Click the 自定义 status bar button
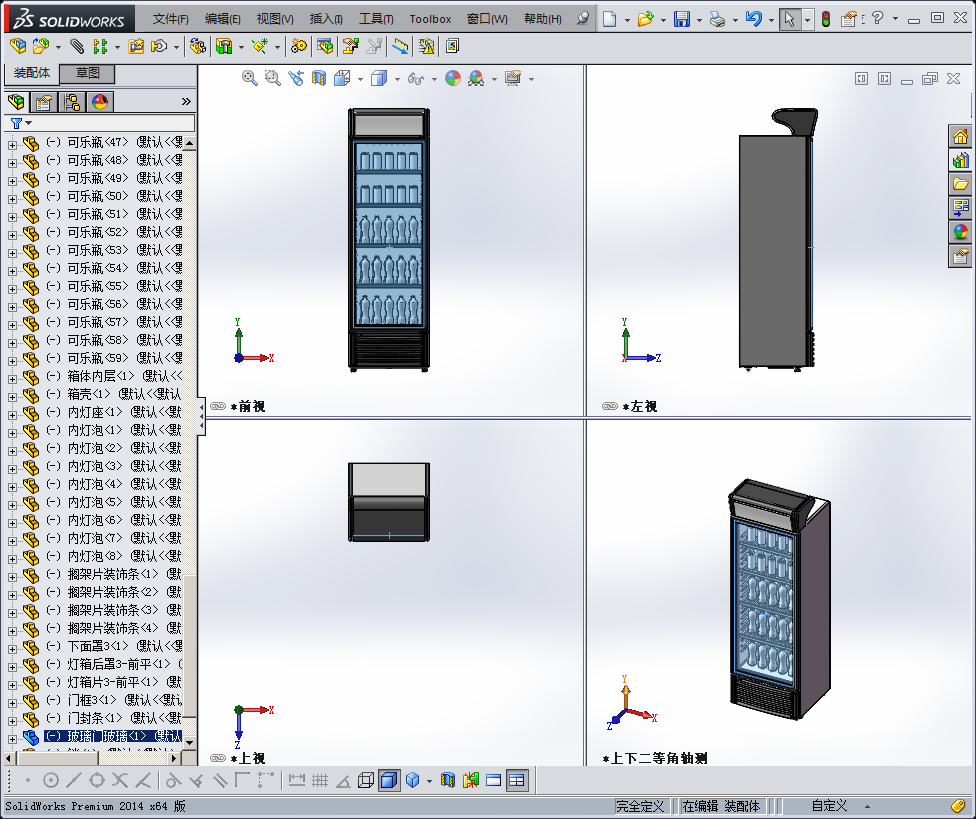The image size is (976, 819). (829, 806)
